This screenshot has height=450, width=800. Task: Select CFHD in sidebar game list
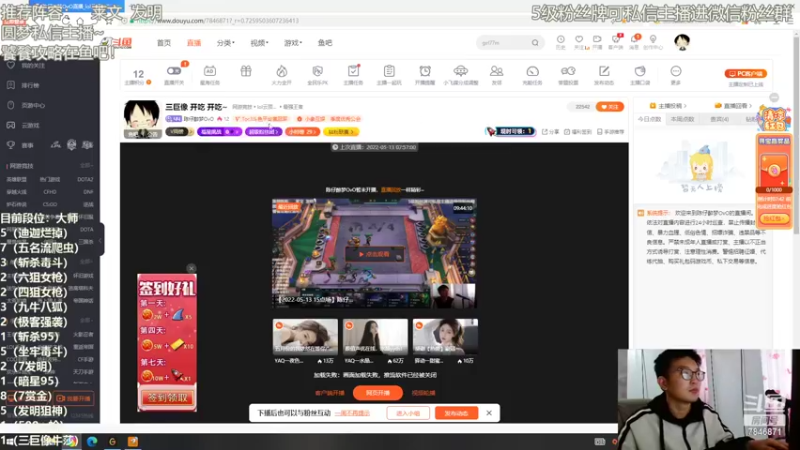coord(50,192)
